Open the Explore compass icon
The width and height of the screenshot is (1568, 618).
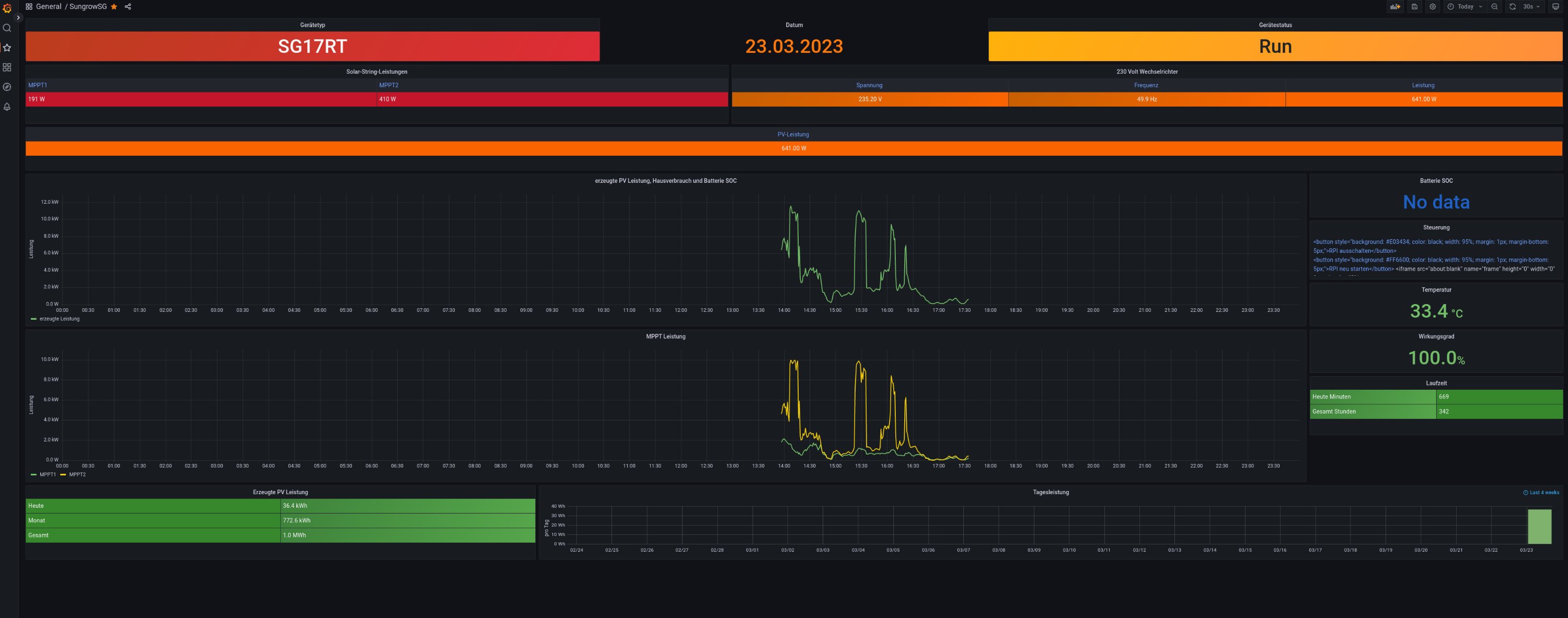tap(7, 87)
